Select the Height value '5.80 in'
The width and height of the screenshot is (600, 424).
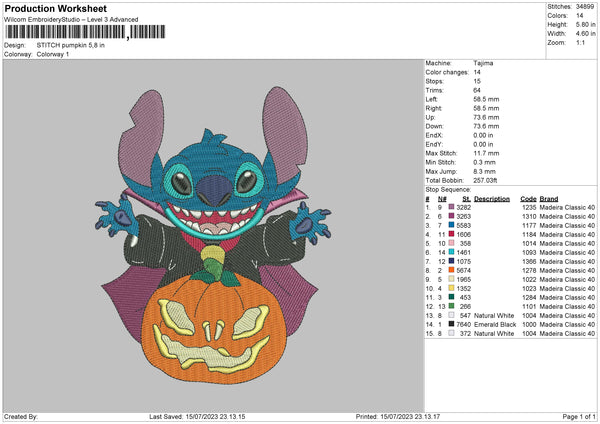tap(585, 24)
